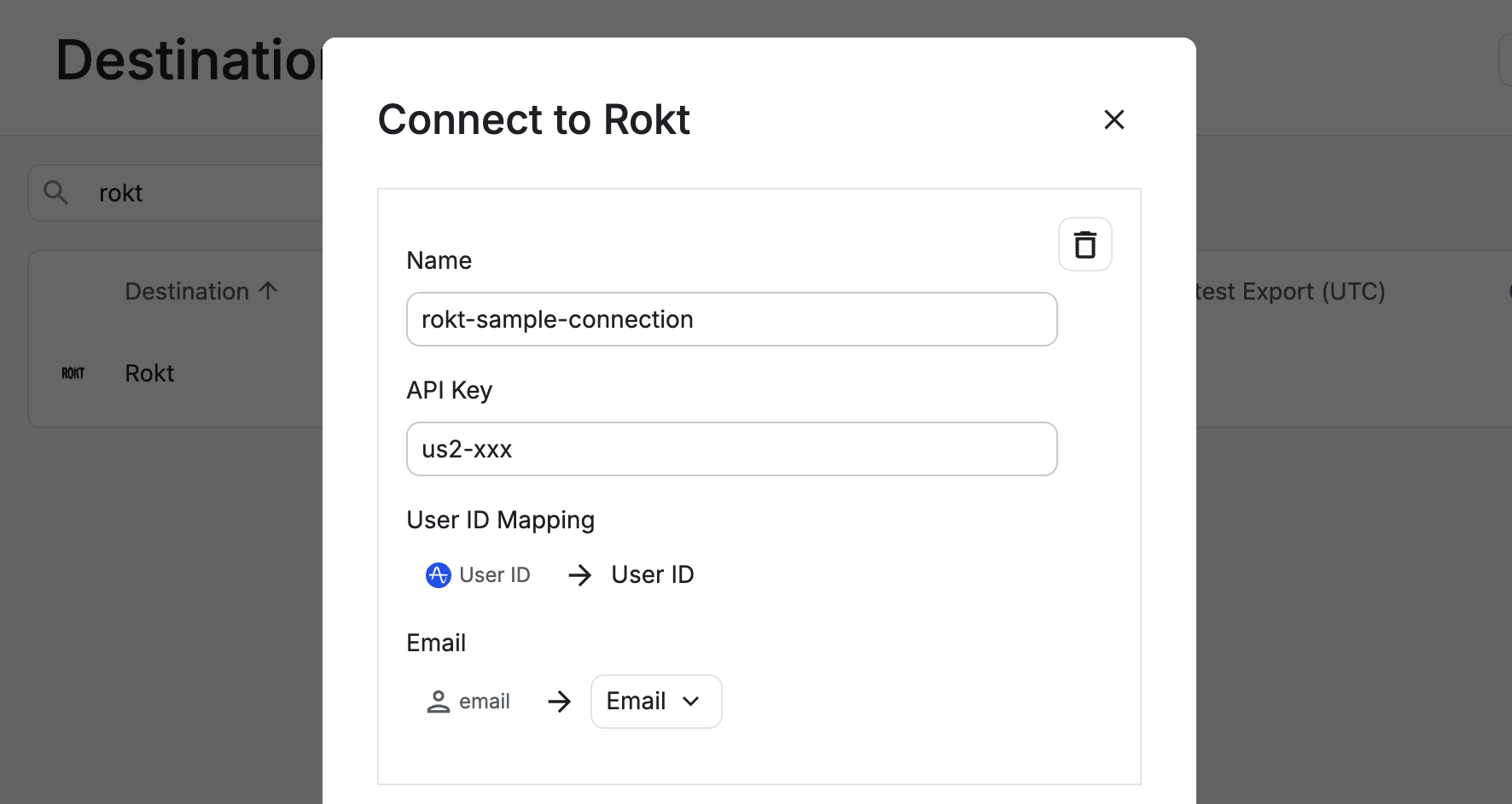Open the Email mapping dropdown
This screenshot has height=804, width=1512.
click(656, 702)
